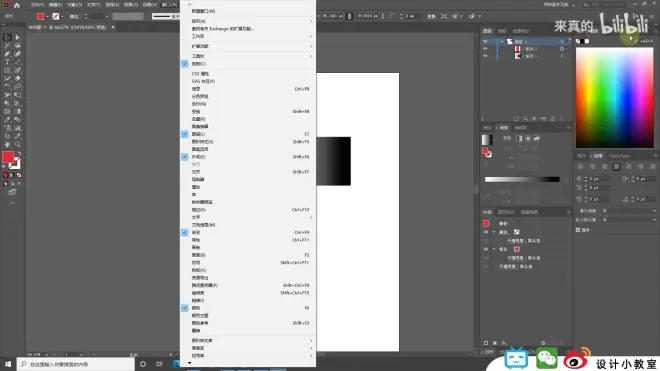This screenshot has width=660, height=371.
Task: Toggle visibility eye of top layer
Action: point(485,42)
